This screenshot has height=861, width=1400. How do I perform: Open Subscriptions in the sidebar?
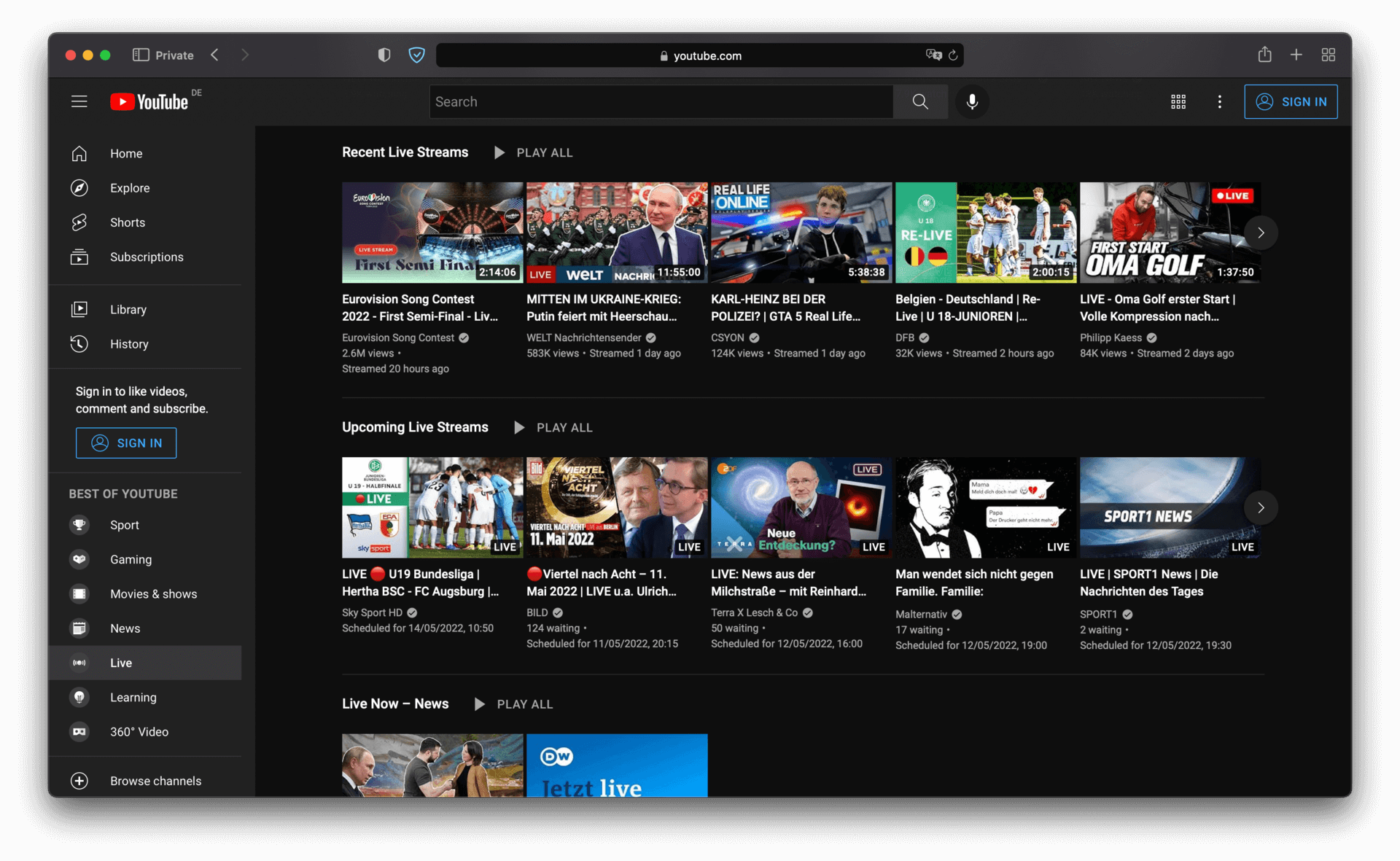144,257
